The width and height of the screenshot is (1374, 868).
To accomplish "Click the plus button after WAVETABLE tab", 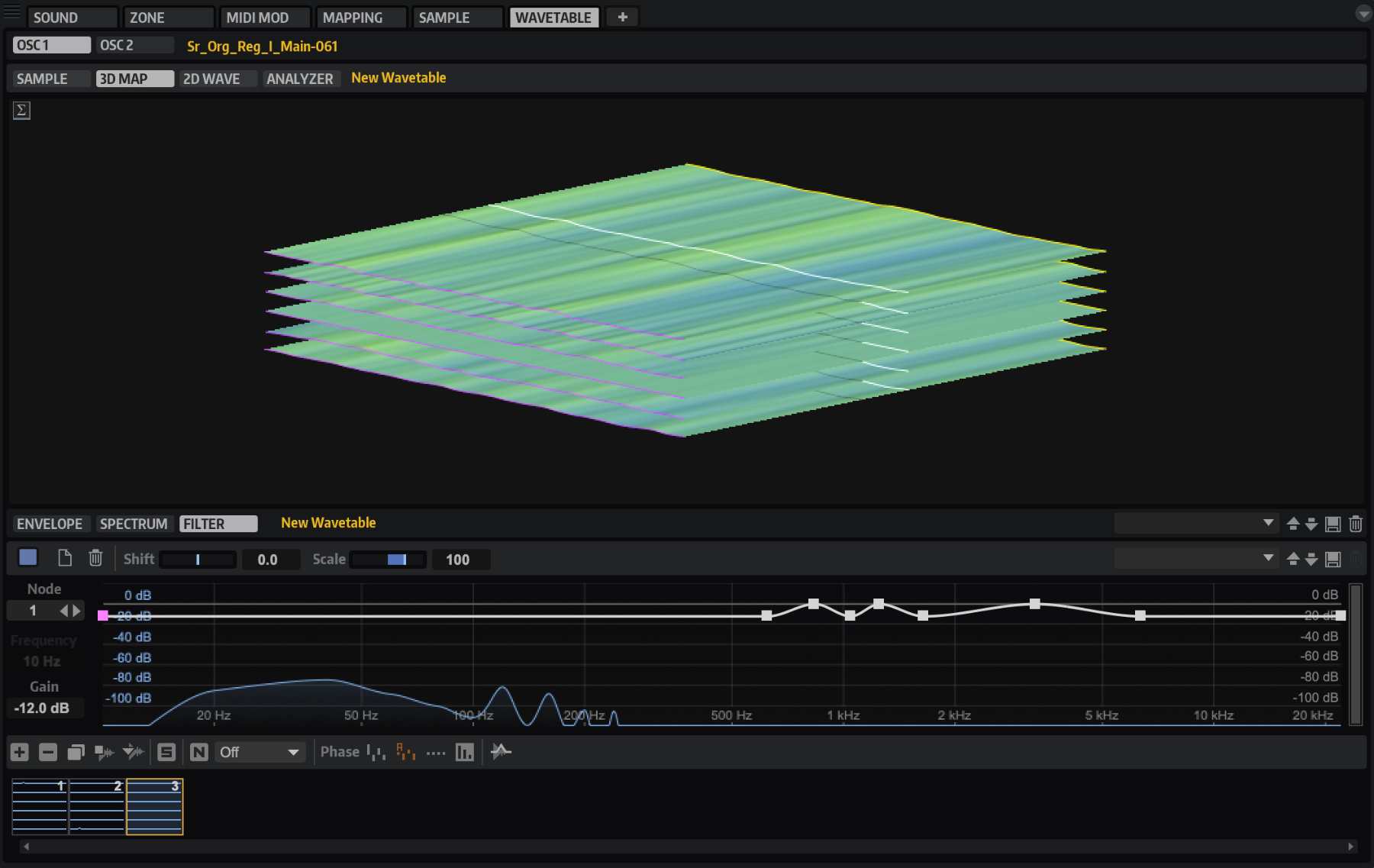I will (622, 17).
